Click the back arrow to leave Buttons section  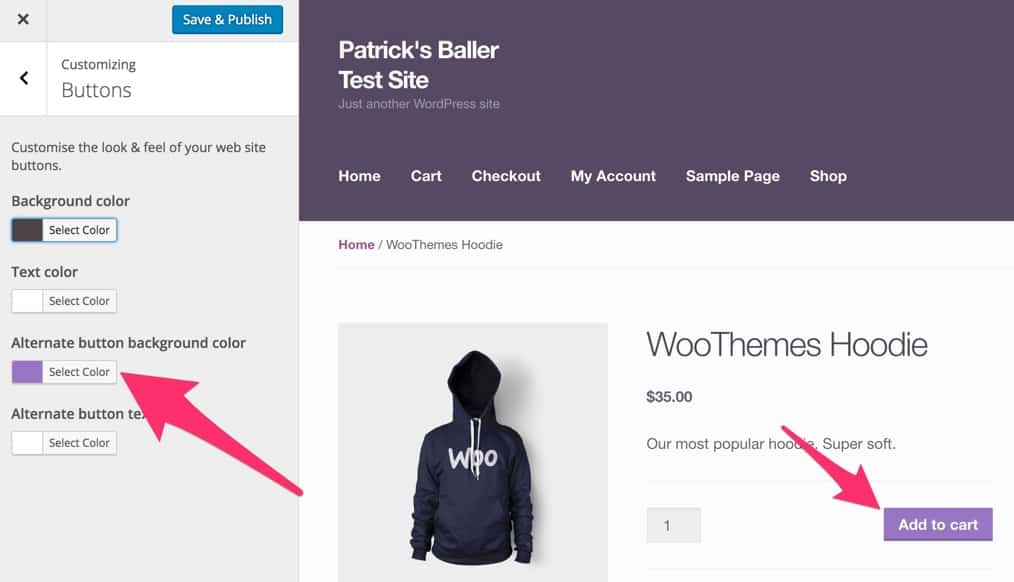click(22, 78)
